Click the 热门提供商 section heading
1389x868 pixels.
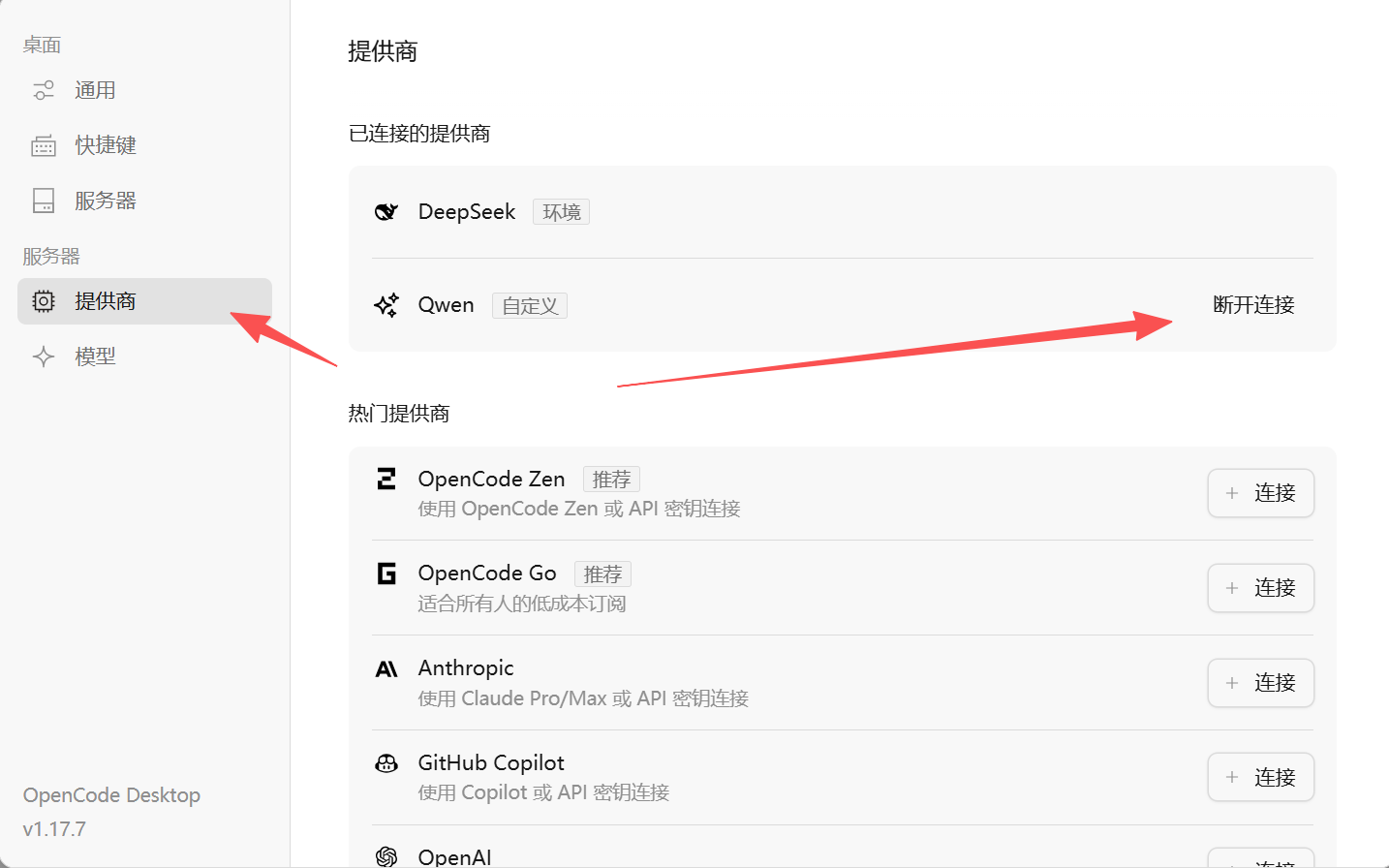(399, 414)
